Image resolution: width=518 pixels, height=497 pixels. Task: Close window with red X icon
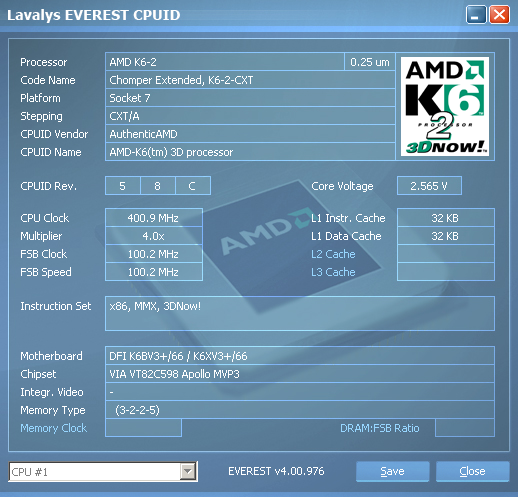[499, 15]
